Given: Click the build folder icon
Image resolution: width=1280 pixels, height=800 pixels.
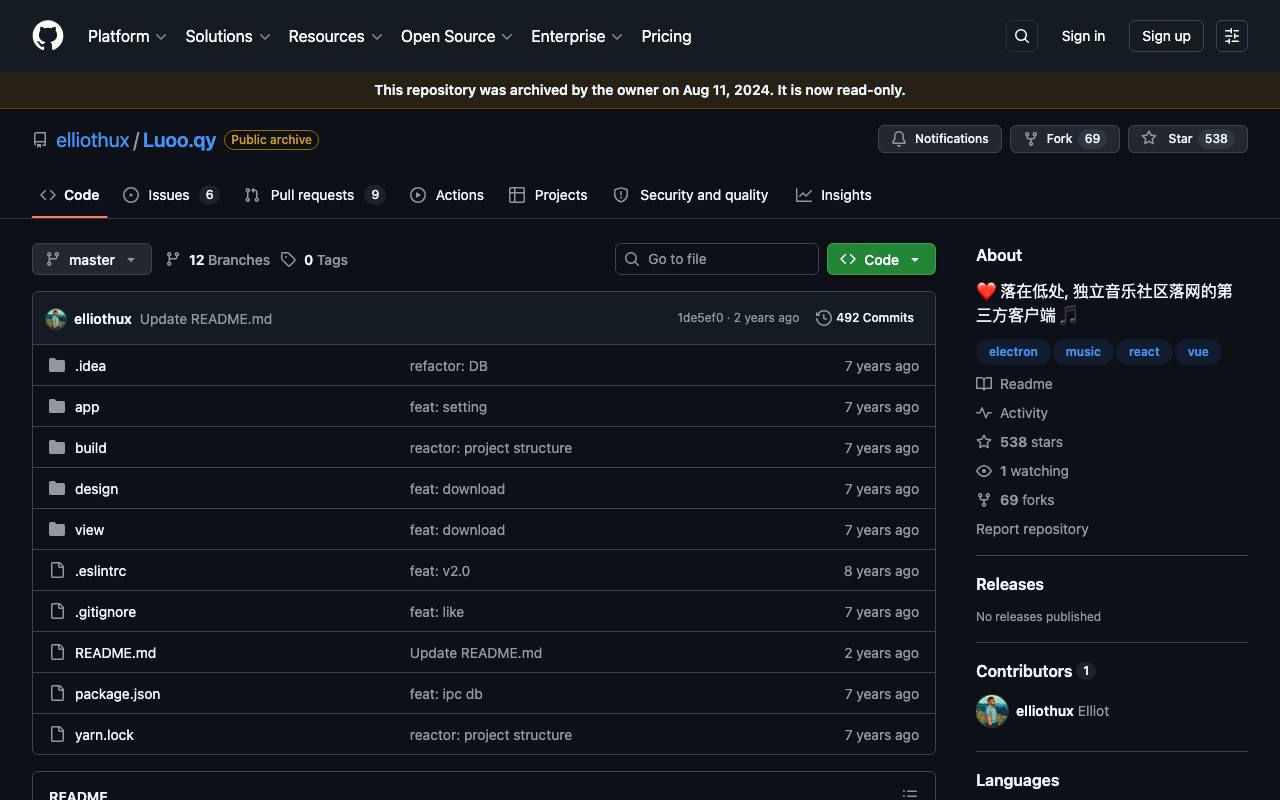Looking at the screenshot, I should 57,448.
